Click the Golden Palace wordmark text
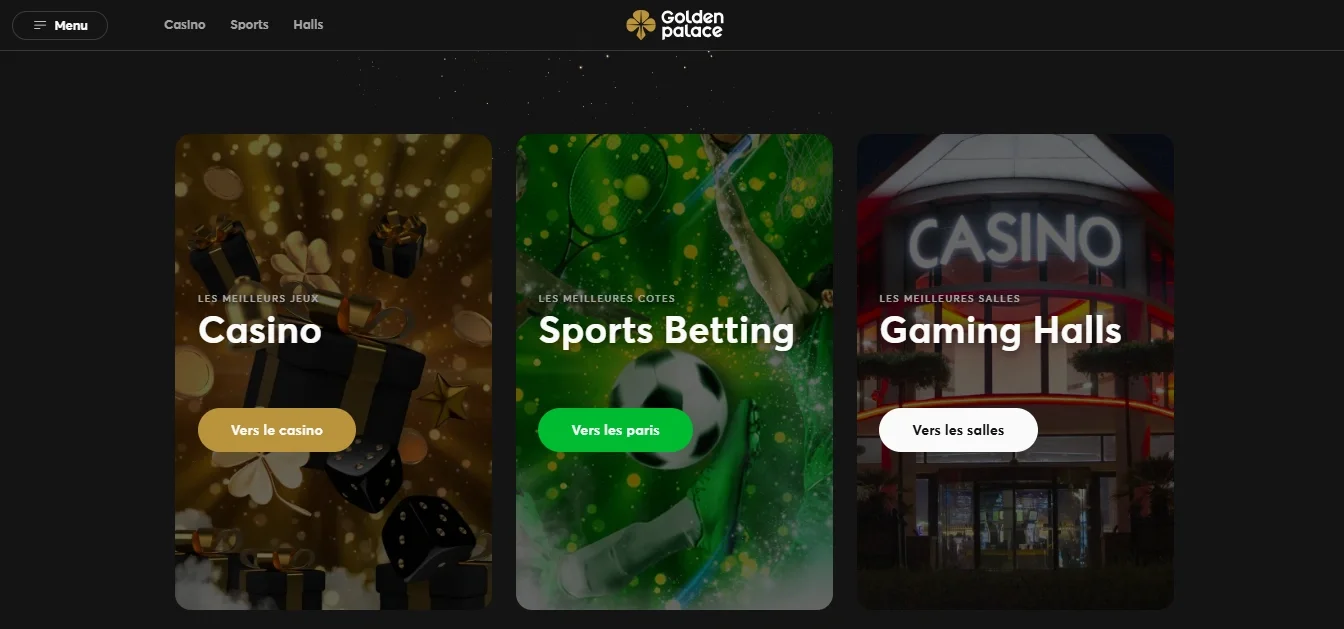 pos(692,24)
